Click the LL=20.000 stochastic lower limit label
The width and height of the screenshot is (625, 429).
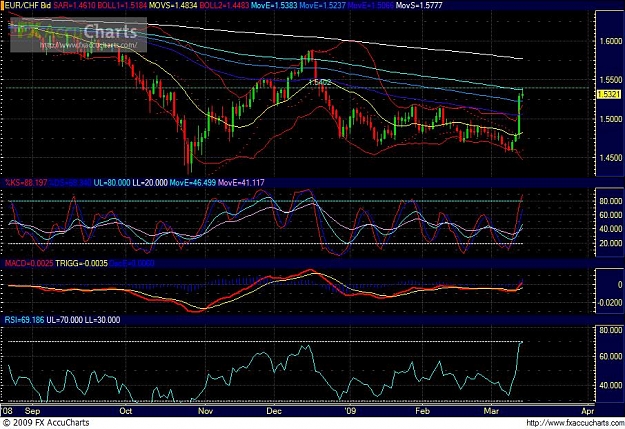(x=150, y=183)
